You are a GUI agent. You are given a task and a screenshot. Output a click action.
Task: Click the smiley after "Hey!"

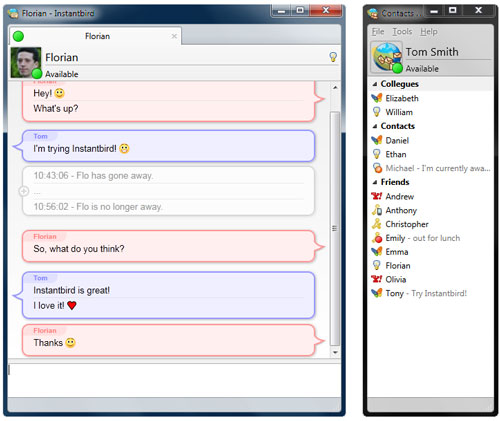coord(59,93)
